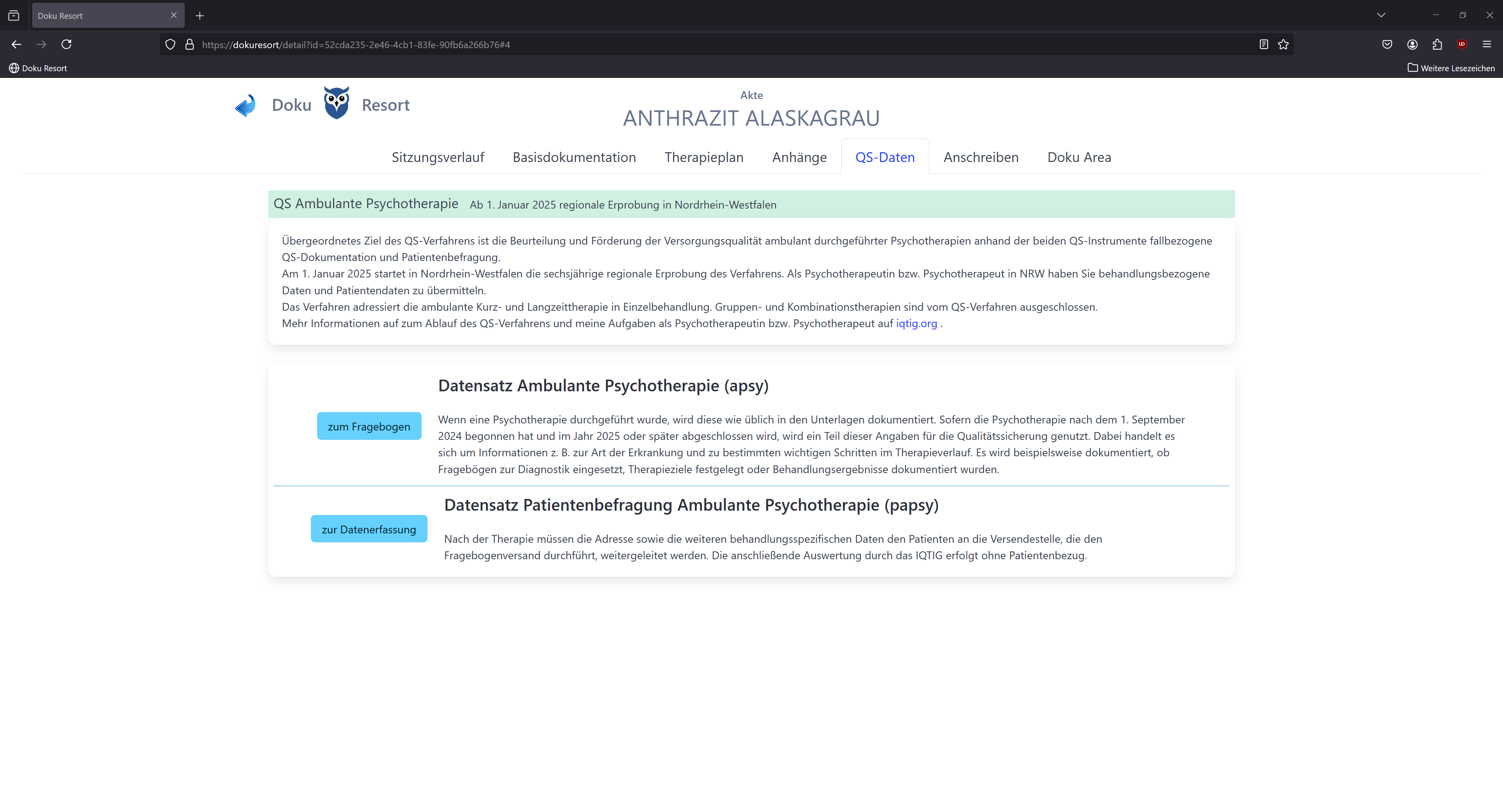This screenshot has width=1503, height=812.
Task: Open the extensions puzzle icon
Action: point(1437,44)
